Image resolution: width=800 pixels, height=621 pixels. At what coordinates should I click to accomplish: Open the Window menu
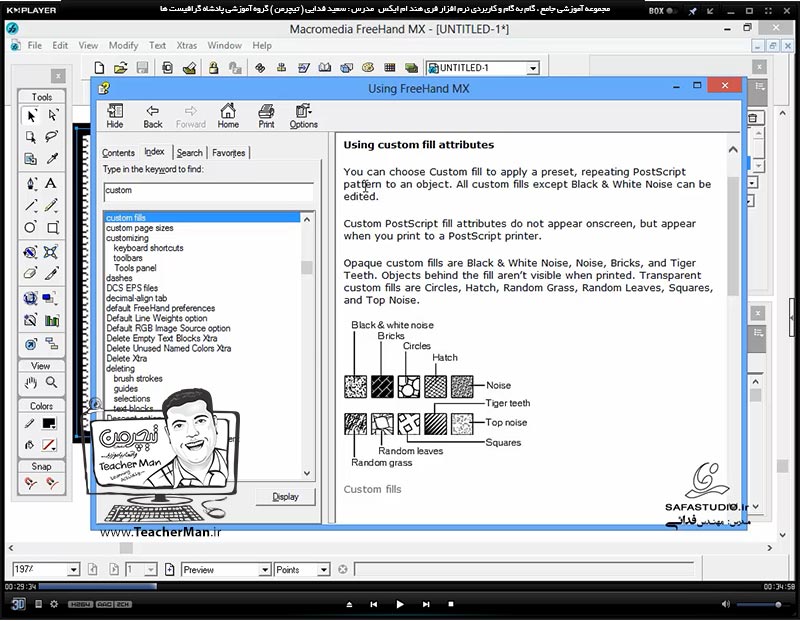pos(224,45)
